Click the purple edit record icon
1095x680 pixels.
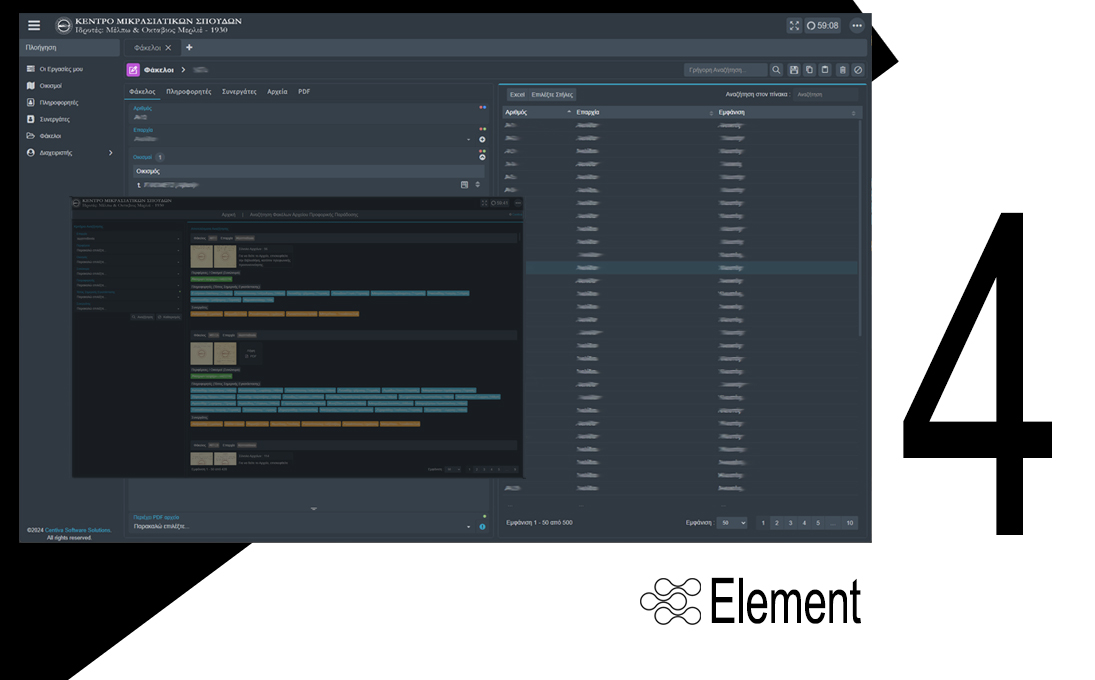click(x=133, y=70)
